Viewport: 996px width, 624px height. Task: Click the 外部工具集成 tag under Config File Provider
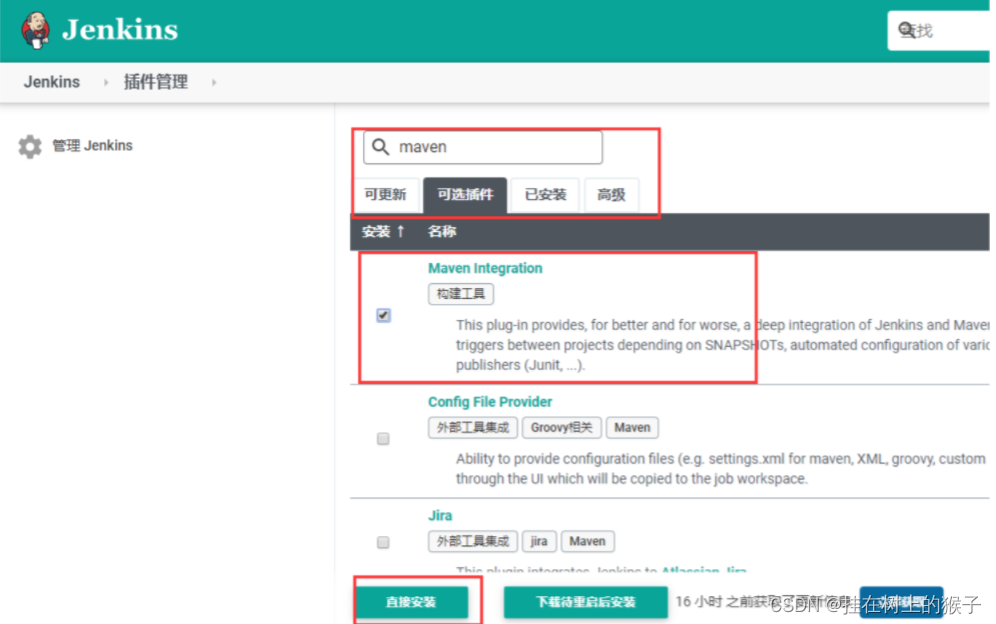(x=473, y=428)
